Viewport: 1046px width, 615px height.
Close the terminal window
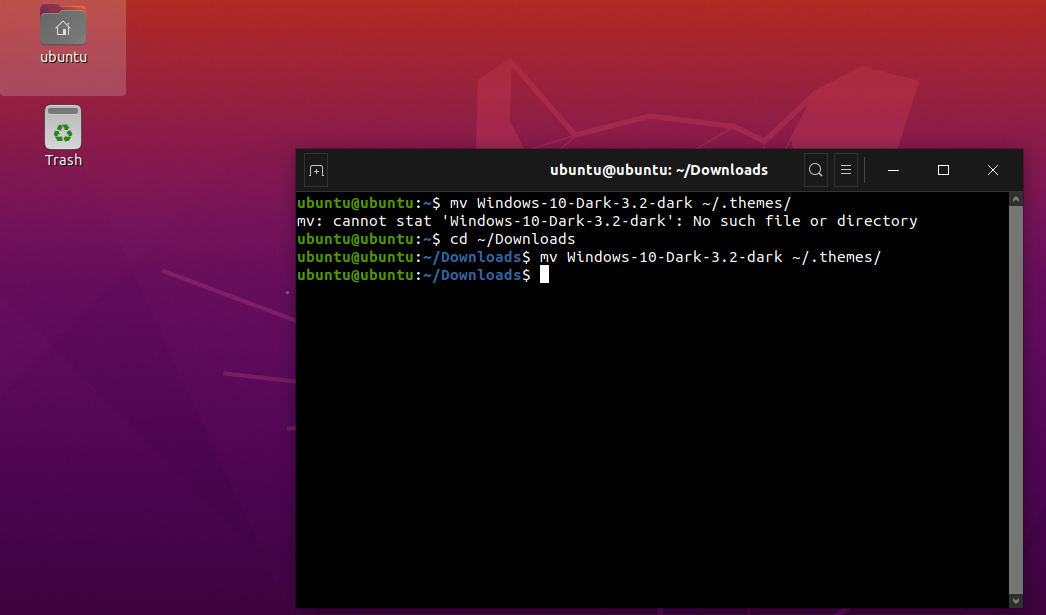(x=993, y=171)
